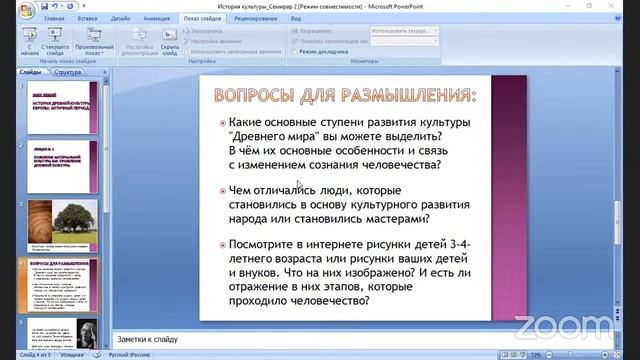Switch to the Слайды pane tab
Image resolution: width=640 pixels, height=360 pixels.
point(31,72)
